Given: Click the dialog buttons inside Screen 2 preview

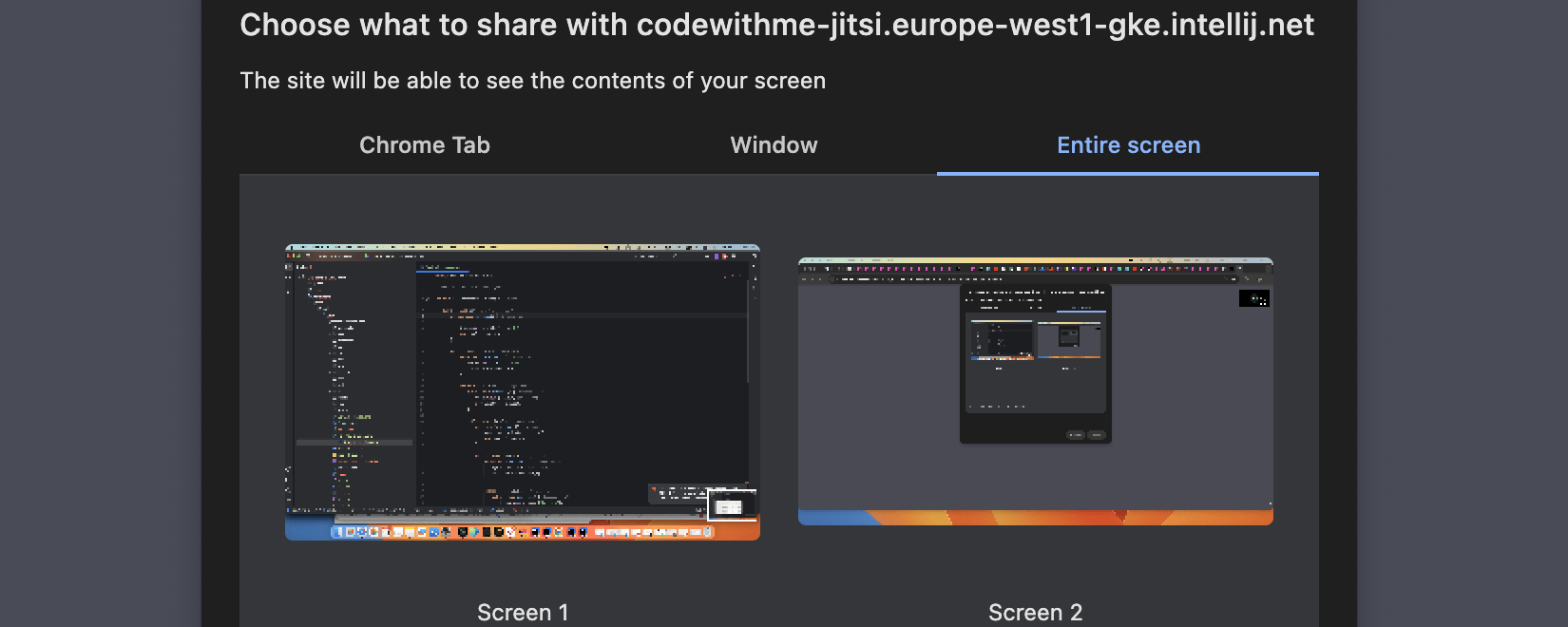Looking at the screenshot, I should [x=1086, y=434].
